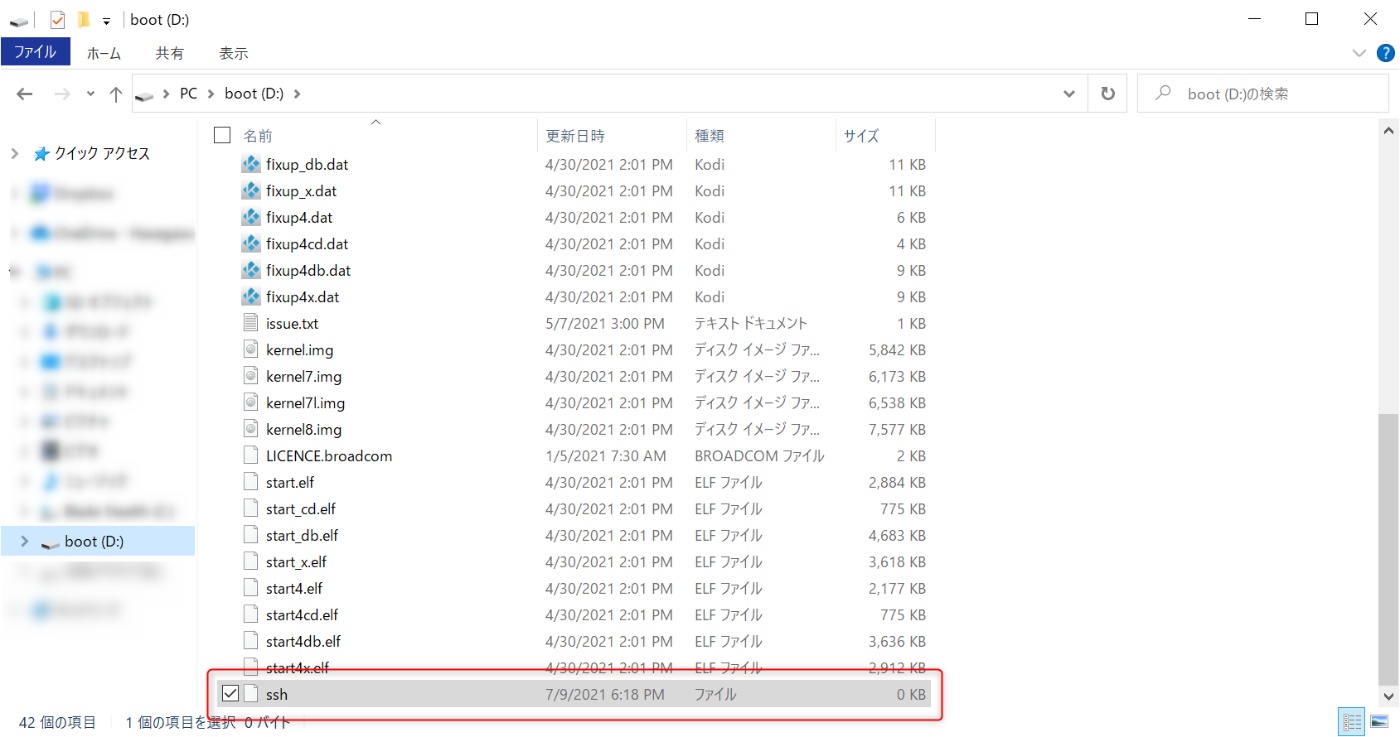Open the ホーム ribbon tab
The image size is (1400, 737).
104,53
